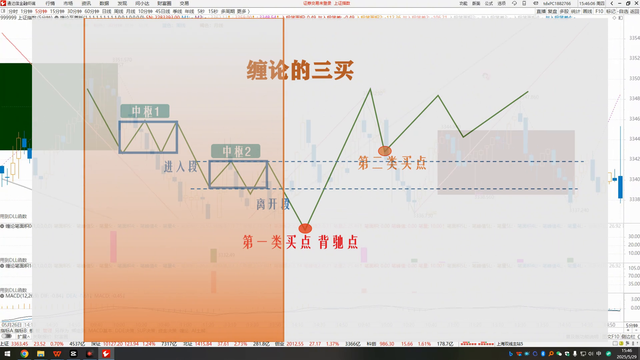Open File Explorer in taskbar
The height and width of the screenshot is (360, 640).
click(40, 353)
